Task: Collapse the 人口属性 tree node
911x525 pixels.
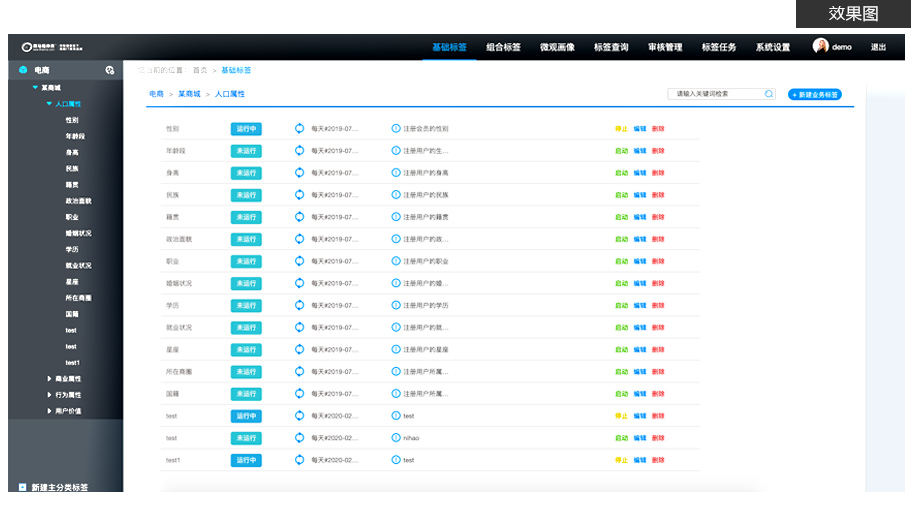Action: coord(49,104)
